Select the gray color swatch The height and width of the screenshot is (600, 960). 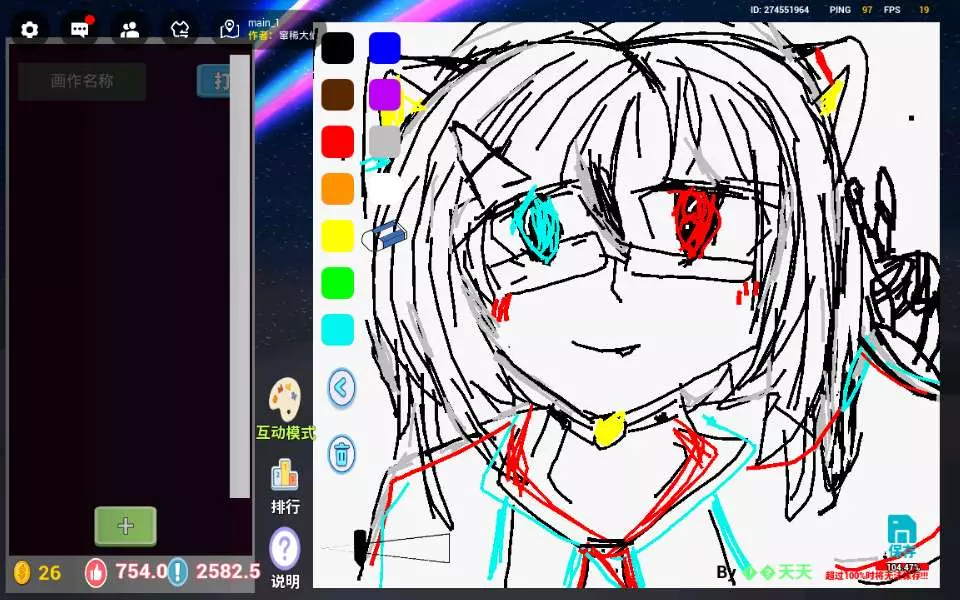coord(384,142)
